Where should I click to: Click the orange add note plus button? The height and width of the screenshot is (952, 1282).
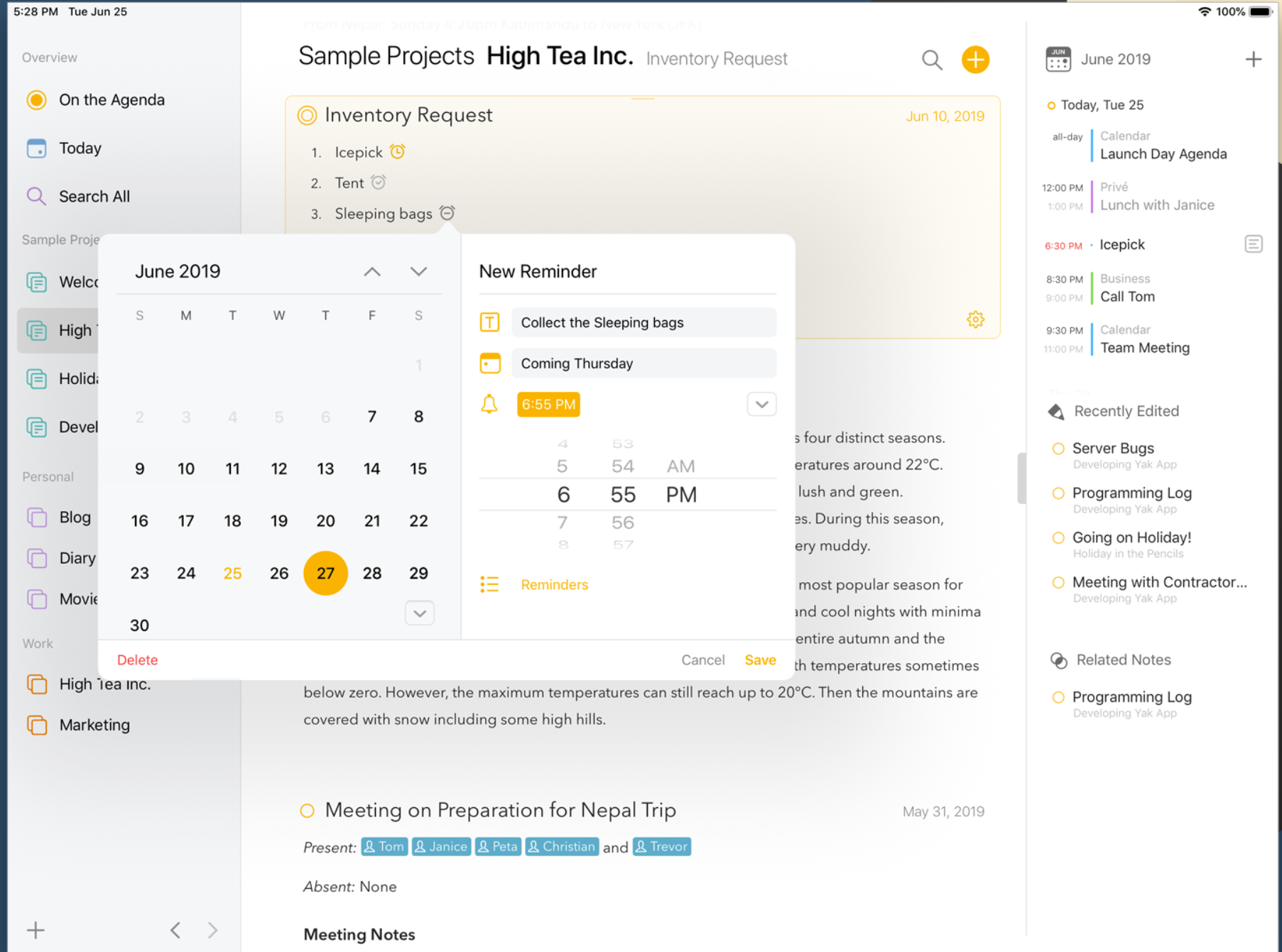(x=975, y=60)
